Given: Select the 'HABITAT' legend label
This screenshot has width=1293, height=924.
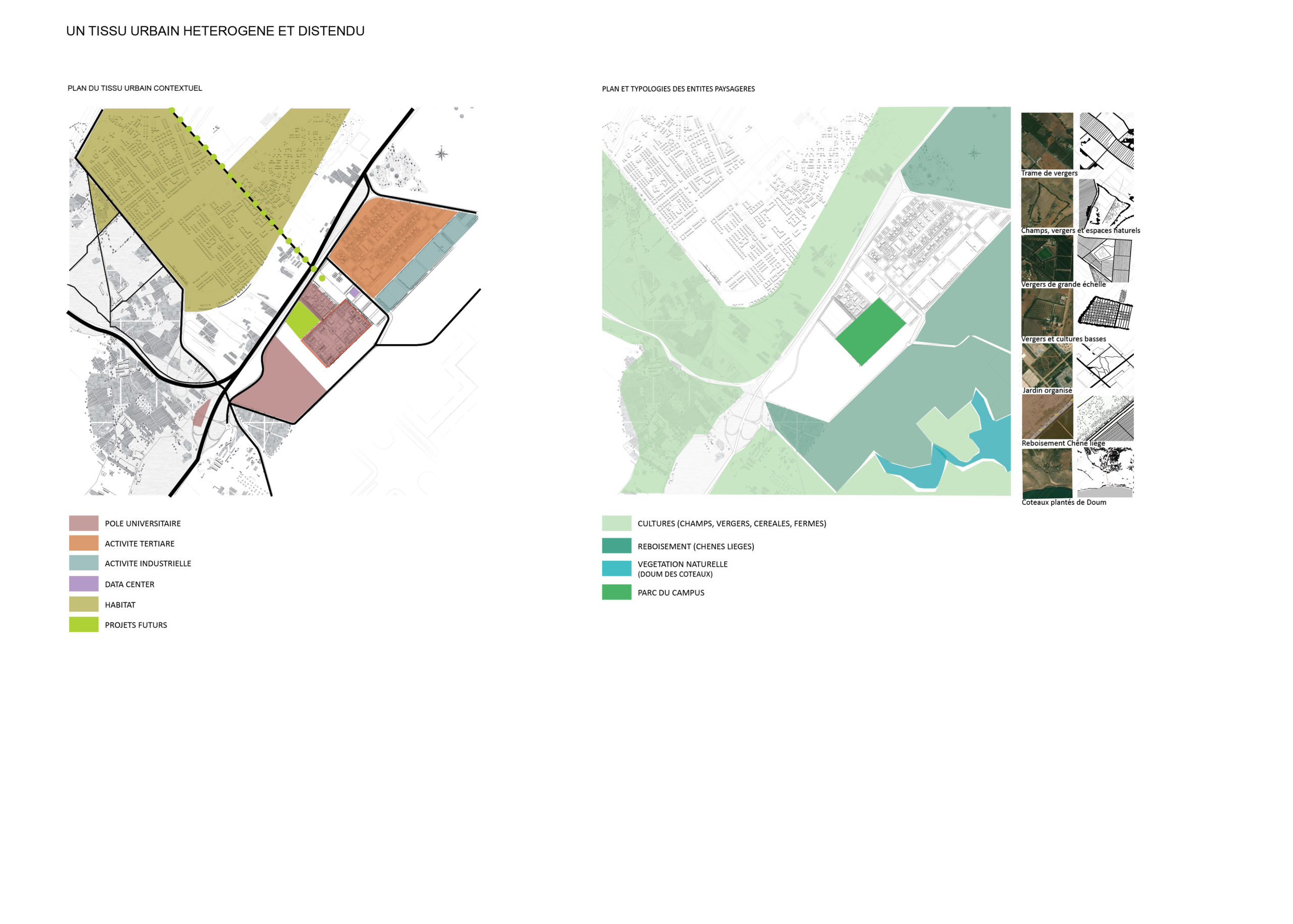Looking at the screenshot, I should click(120, 605).
